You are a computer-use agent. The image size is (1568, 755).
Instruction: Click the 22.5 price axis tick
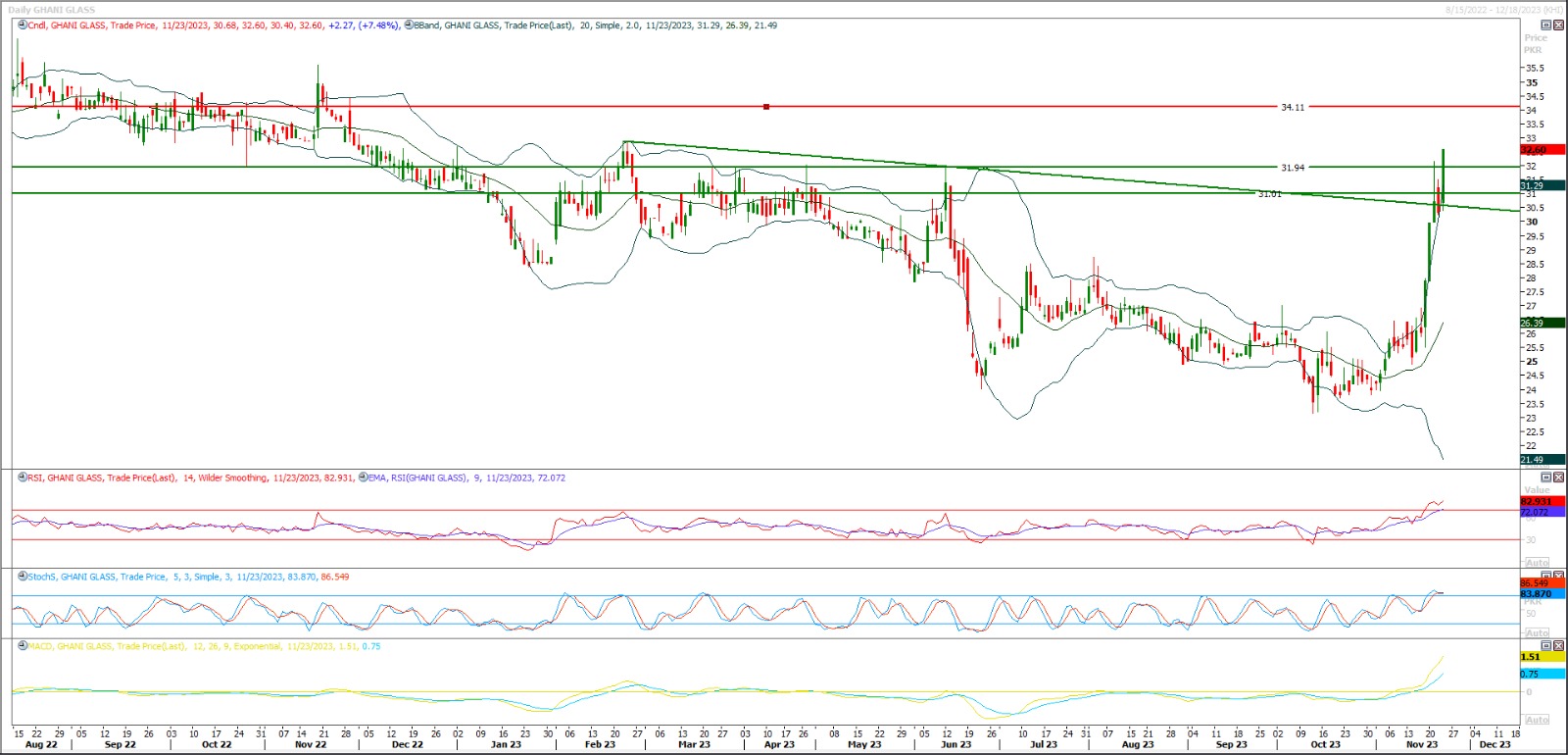pos(1535,432)
